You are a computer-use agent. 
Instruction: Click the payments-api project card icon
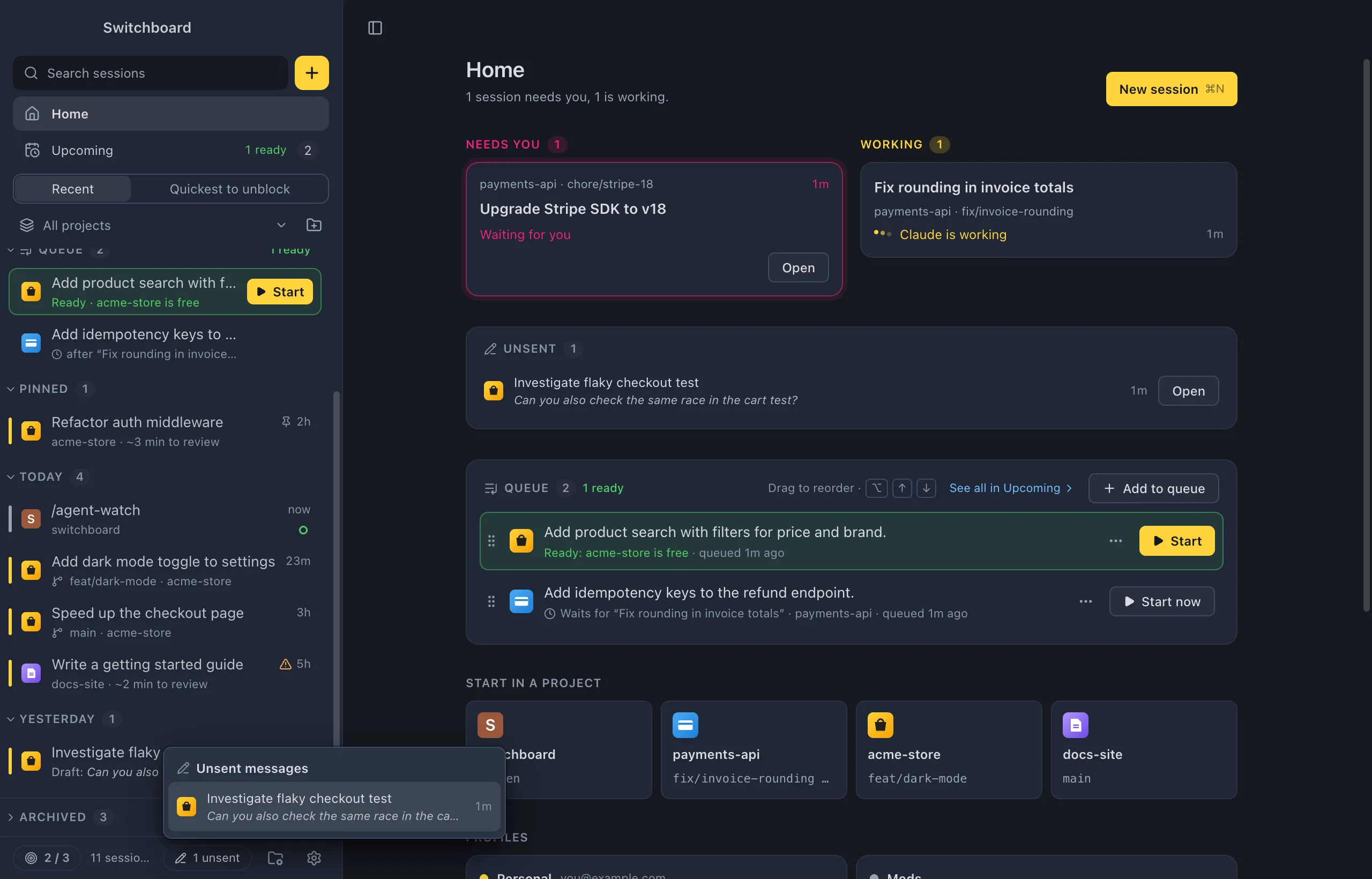[685, 725]
